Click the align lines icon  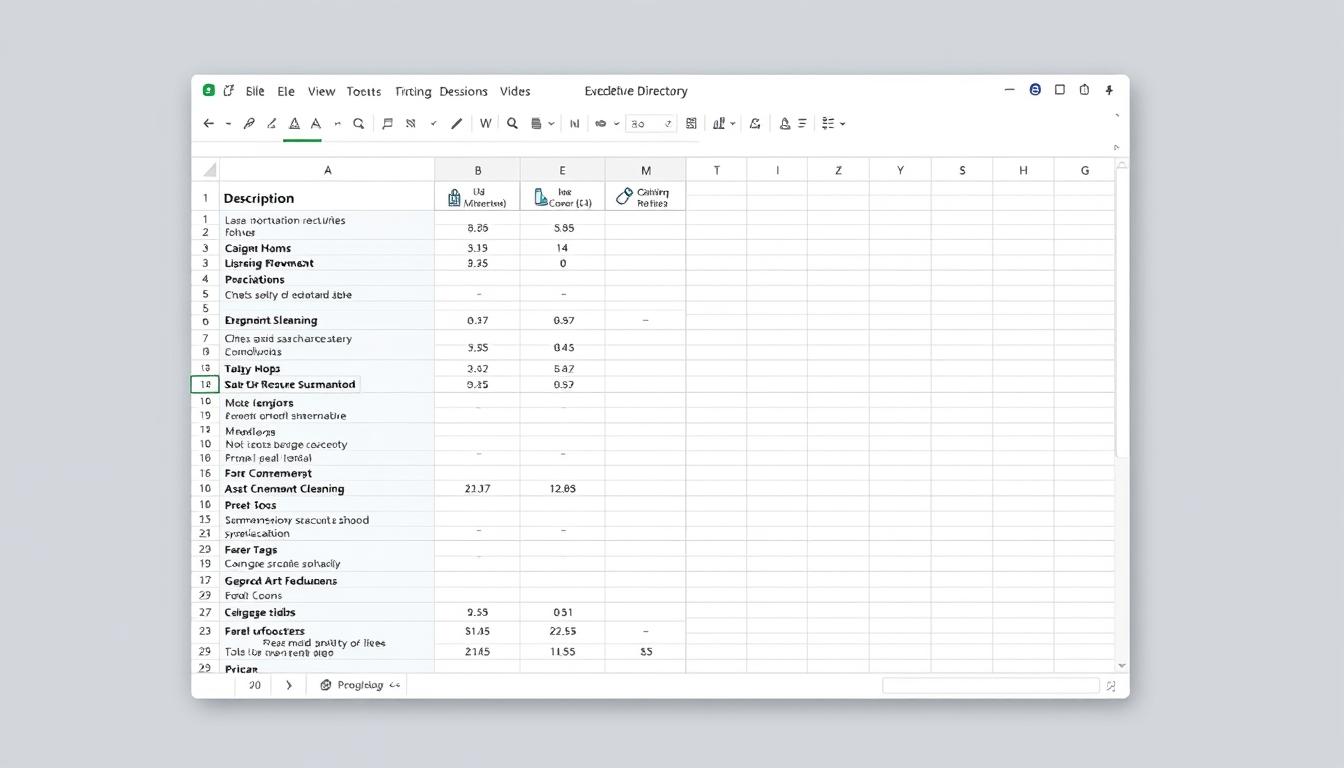(802, 124)
